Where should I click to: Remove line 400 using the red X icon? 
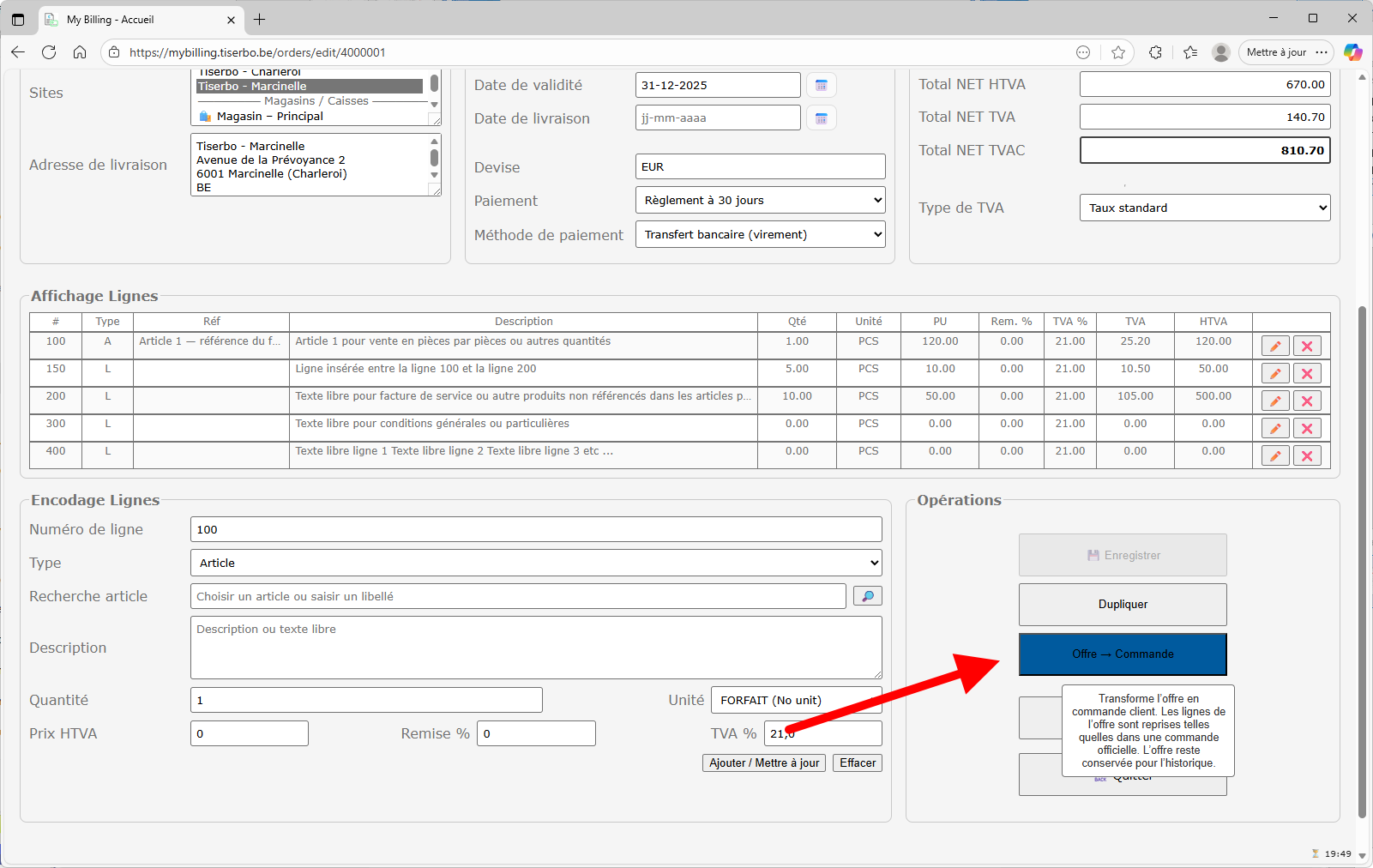tap(1307, 456)
